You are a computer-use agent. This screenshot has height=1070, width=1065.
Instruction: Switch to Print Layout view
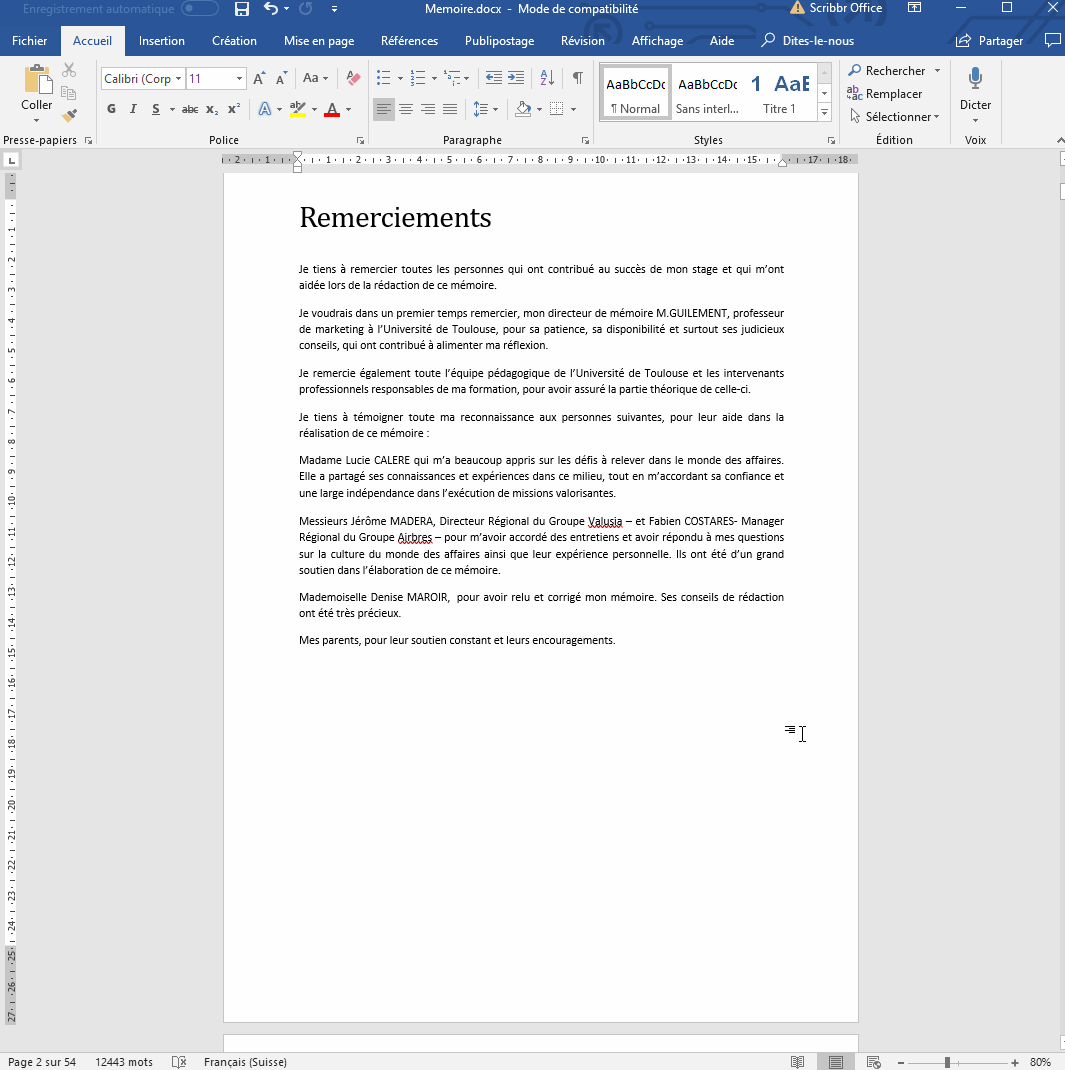pos(836,1062)
